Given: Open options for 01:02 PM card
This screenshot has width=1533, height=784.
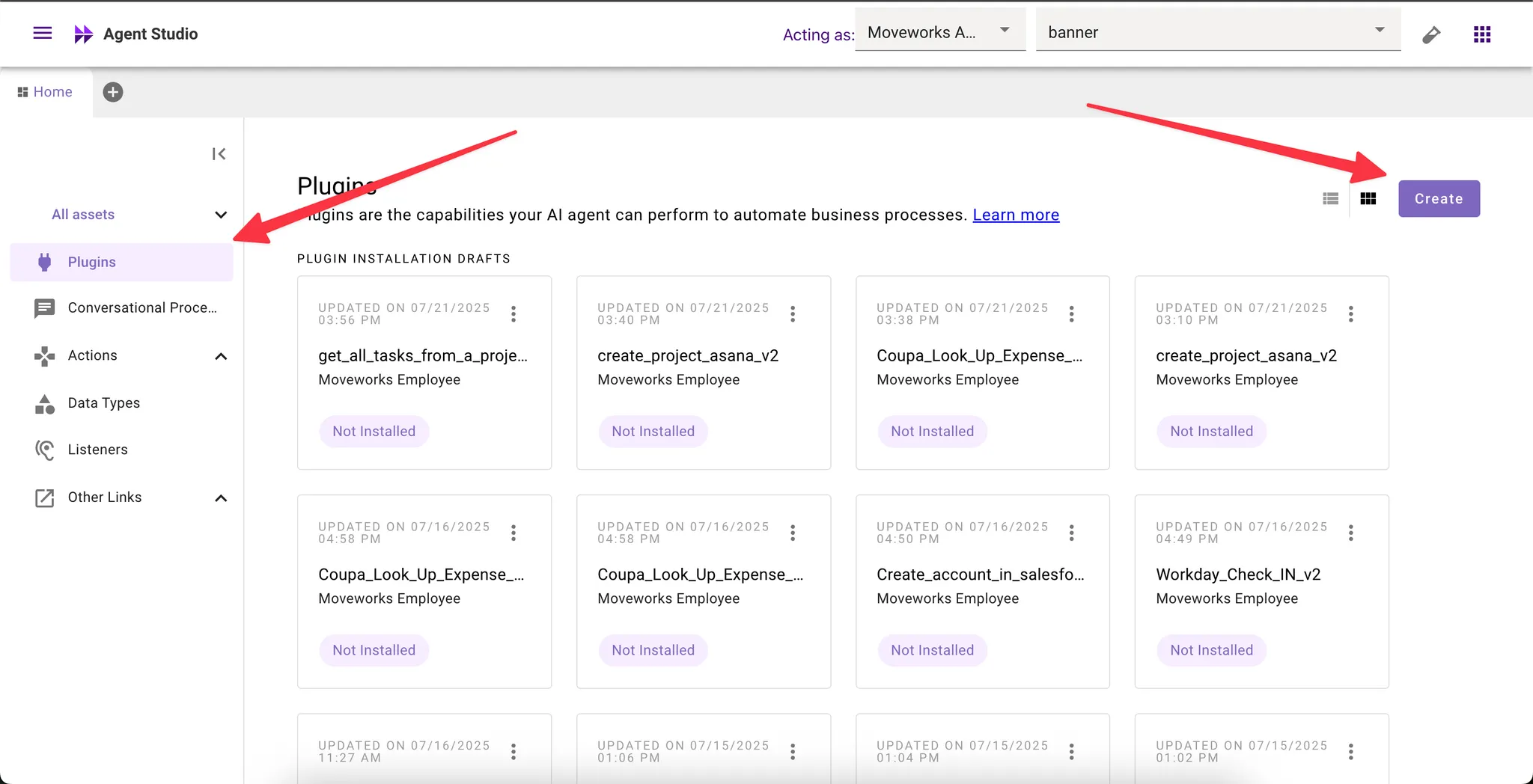Looking at the screenshot, I should [1351, 752].
